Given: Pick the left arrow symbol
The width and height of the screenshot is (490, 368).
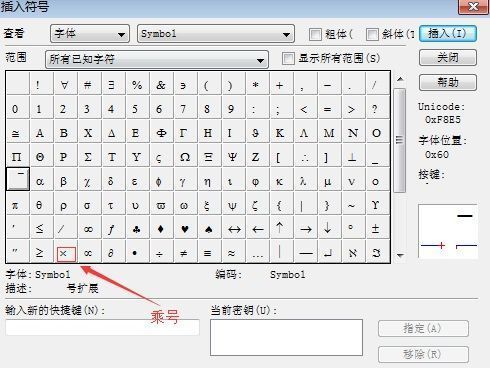Looking at the screenshot, I should pos(258,229).
